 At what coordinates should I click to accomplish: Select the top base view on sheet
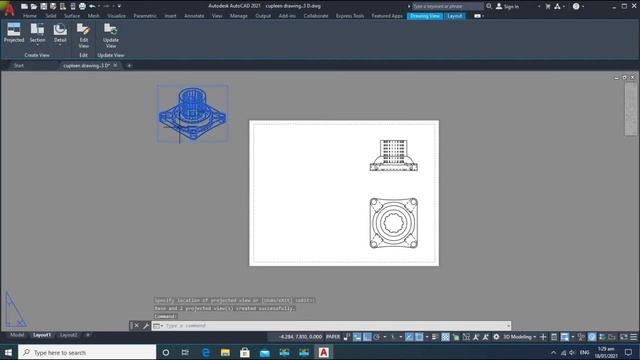click(x=393, y=223)
